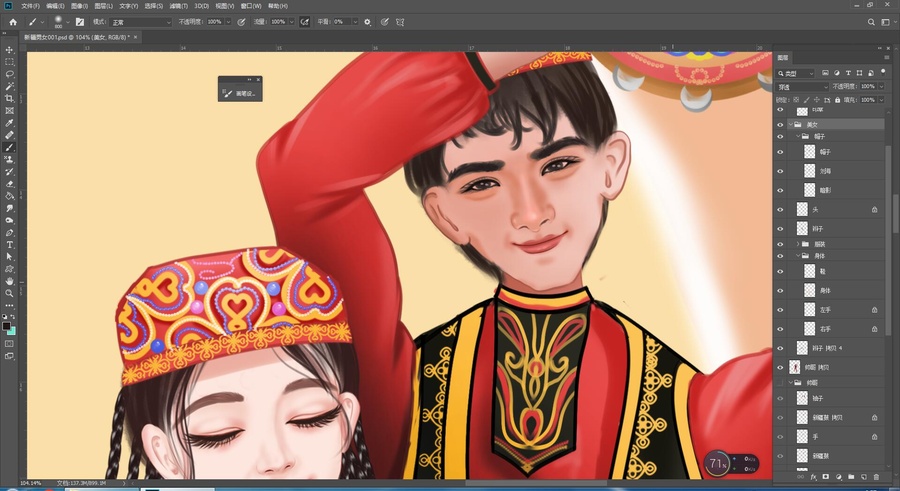900x491 pixels.
Task: Toggle pressure for size icon
Action: tap(385, 22)
